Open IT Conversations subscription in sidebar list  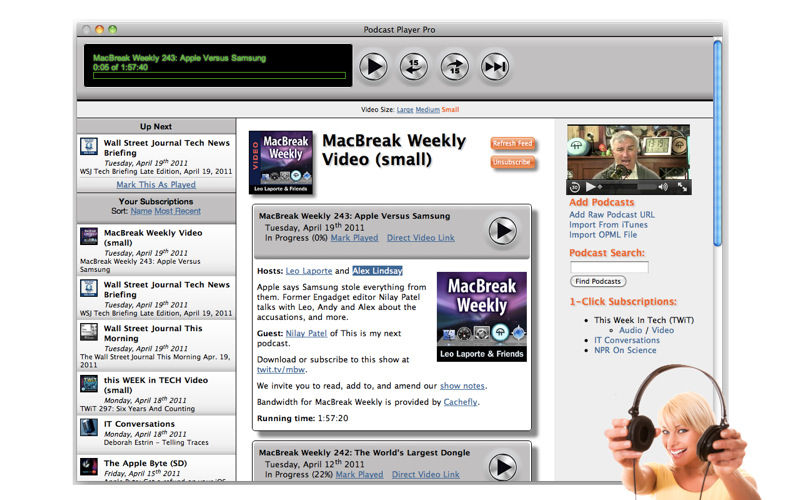156,435
